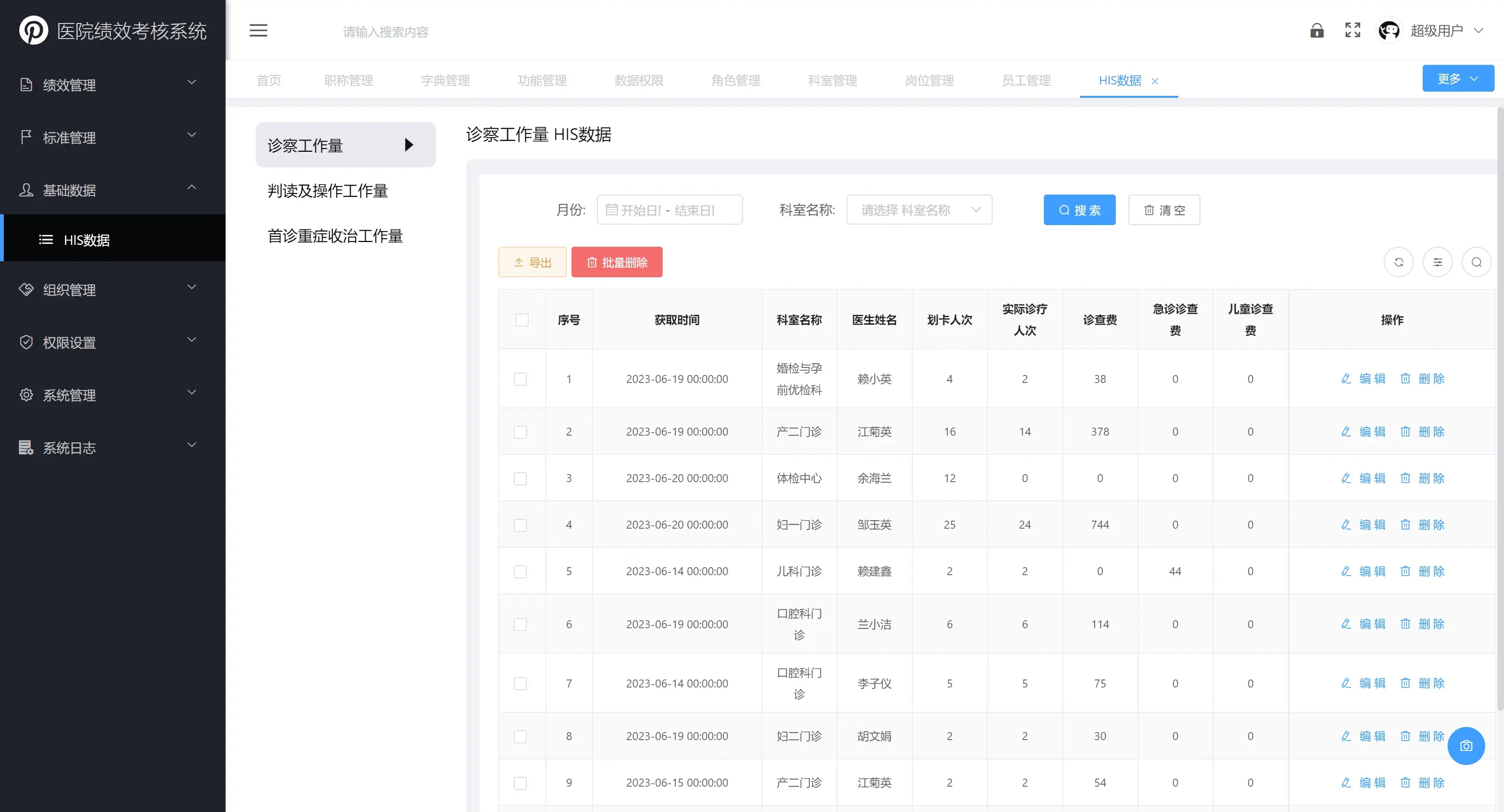Tick checkbox for row 8 胡文娟

(x=520, y=737)
